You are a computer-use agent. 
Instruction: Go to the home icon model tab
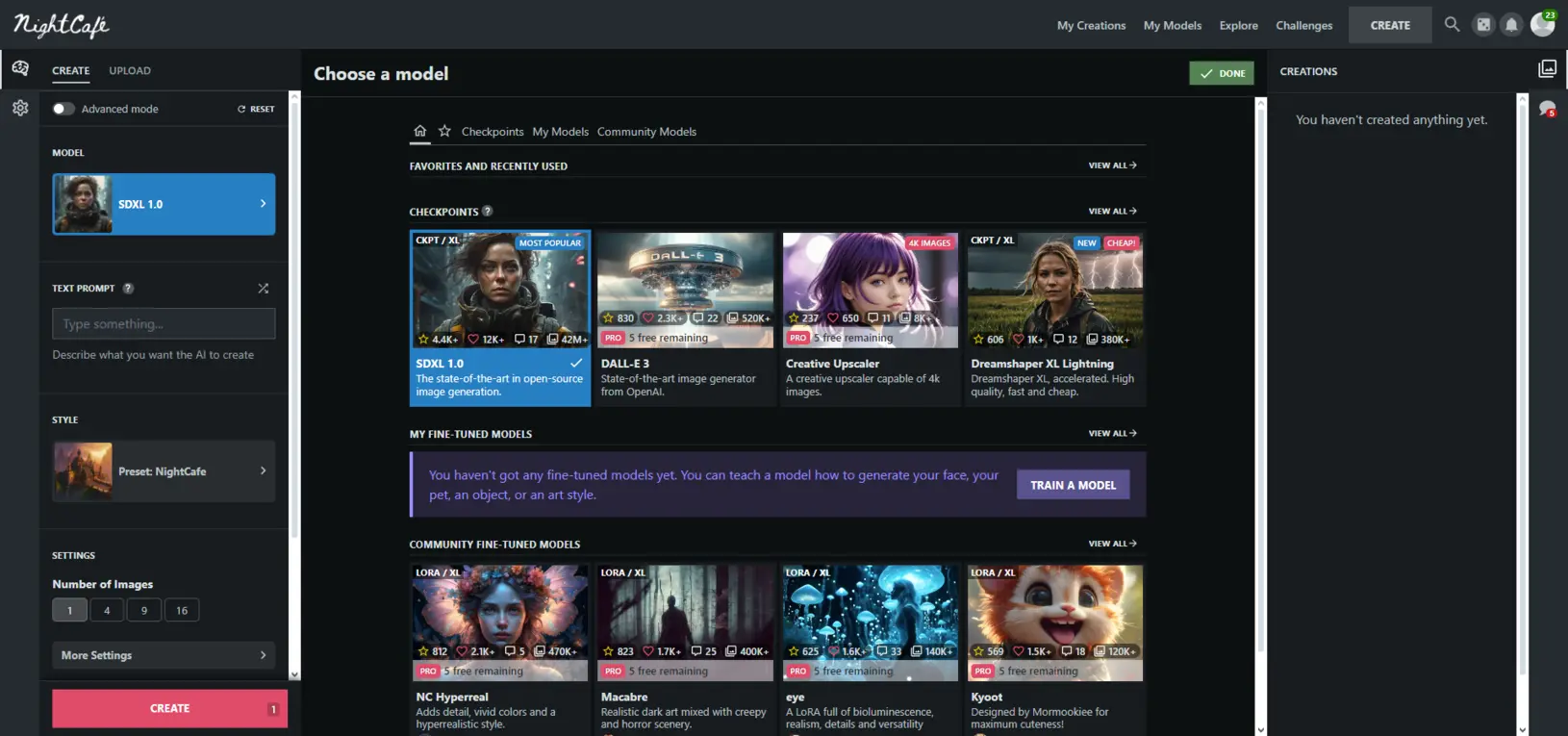[419, 131]
